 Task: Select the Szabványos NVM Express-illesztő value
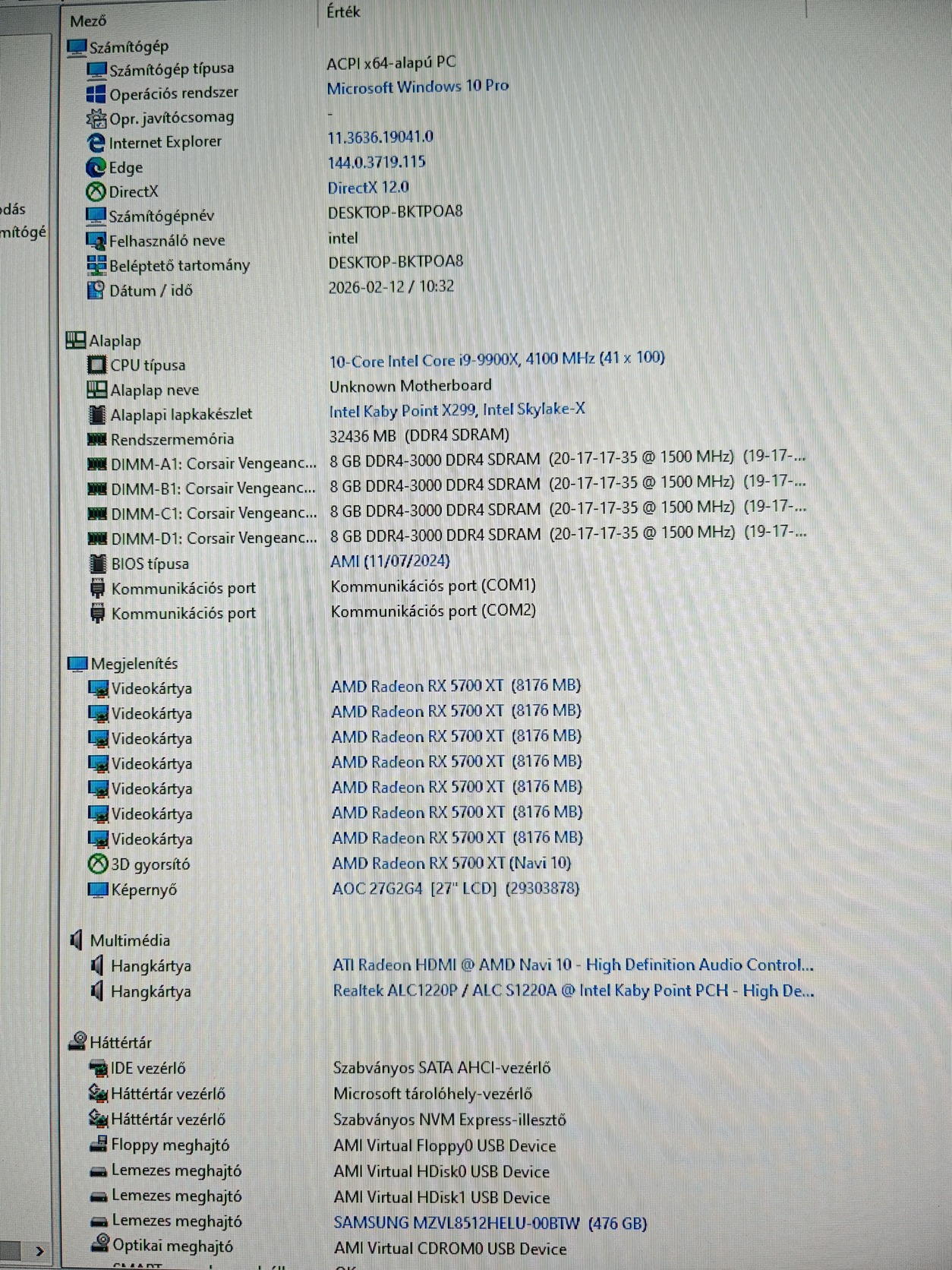(450, 1120)
